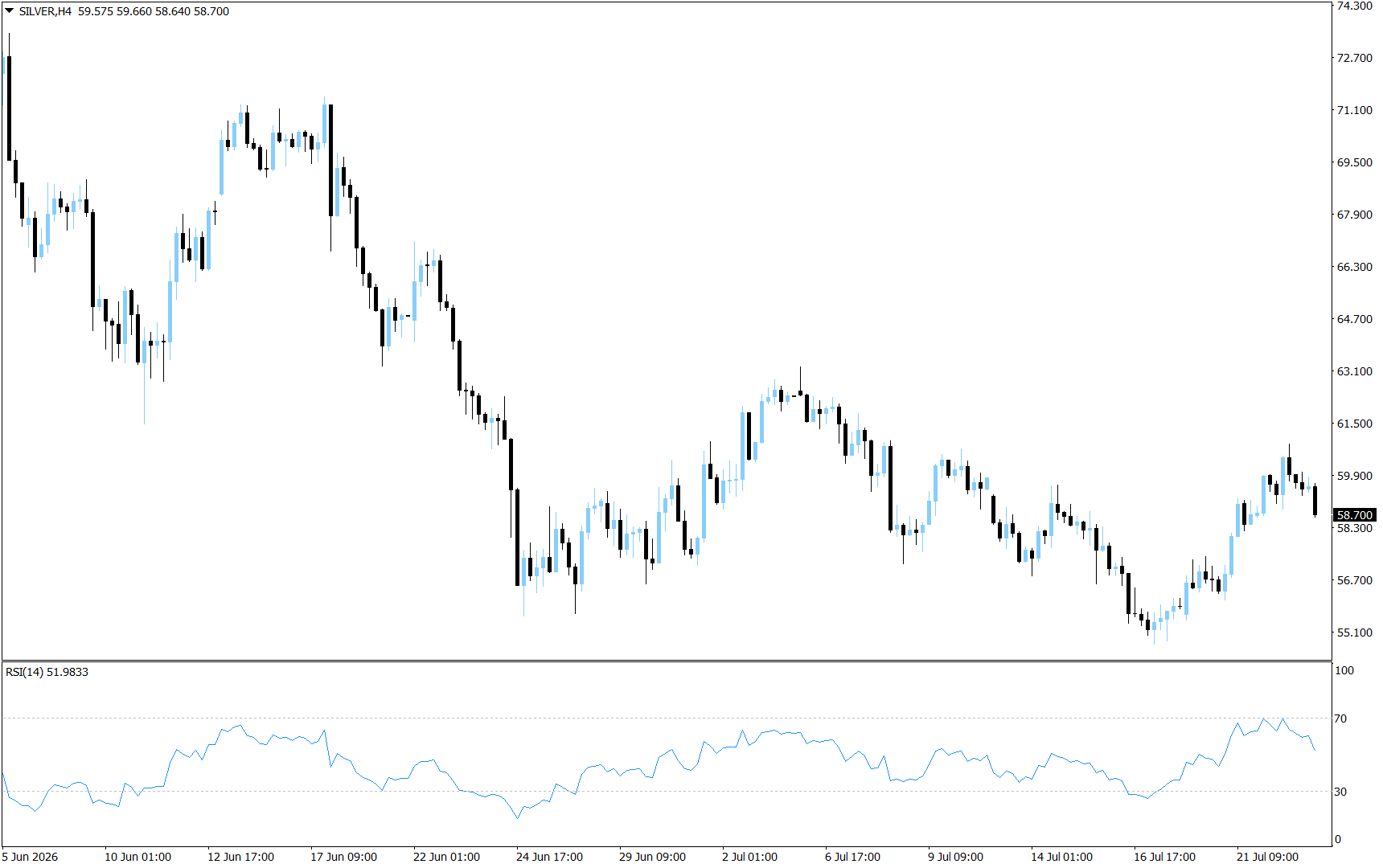Click the RSI 0 level label
The image size is (1383, 868).
point(1338,839)
